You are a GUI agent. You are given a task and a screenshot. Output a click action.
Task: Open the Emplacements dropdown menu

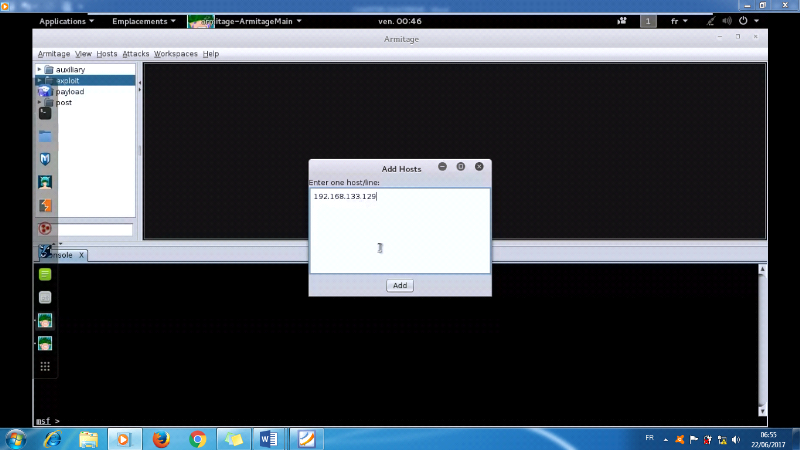pos(144,21)
